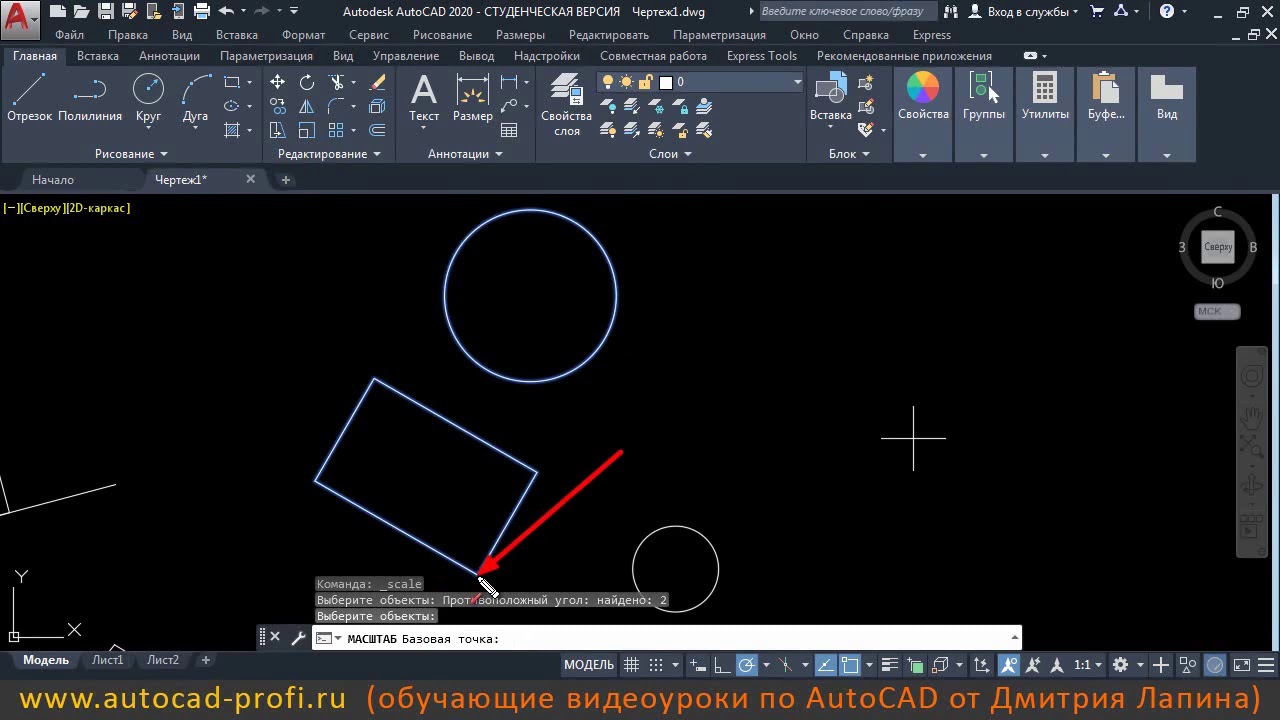Screen dimensions: 1280x720
Task: Choose the Rotate tool icon
Action: pyautogui.click(x=307, y=82)
